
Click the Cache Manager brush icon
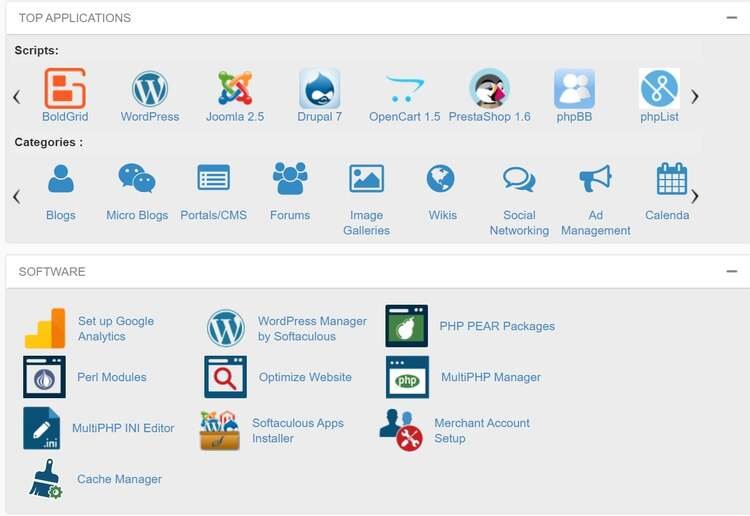point(45,479)
